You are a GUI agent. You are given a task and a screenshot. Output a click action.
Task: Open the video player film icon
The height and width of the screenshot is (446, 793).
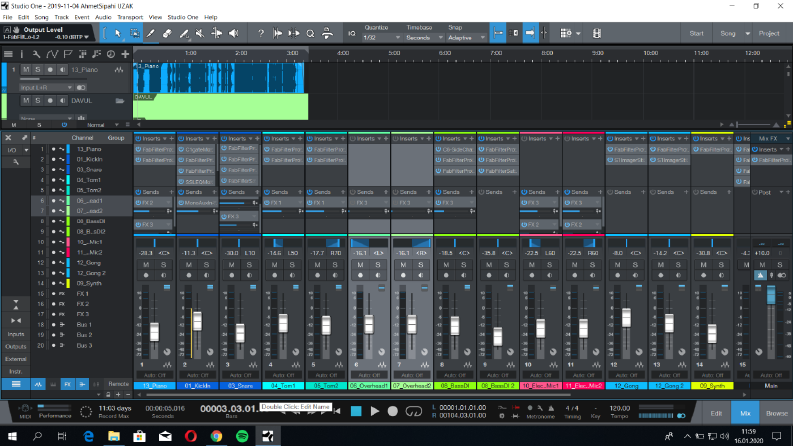pos(597,33)
